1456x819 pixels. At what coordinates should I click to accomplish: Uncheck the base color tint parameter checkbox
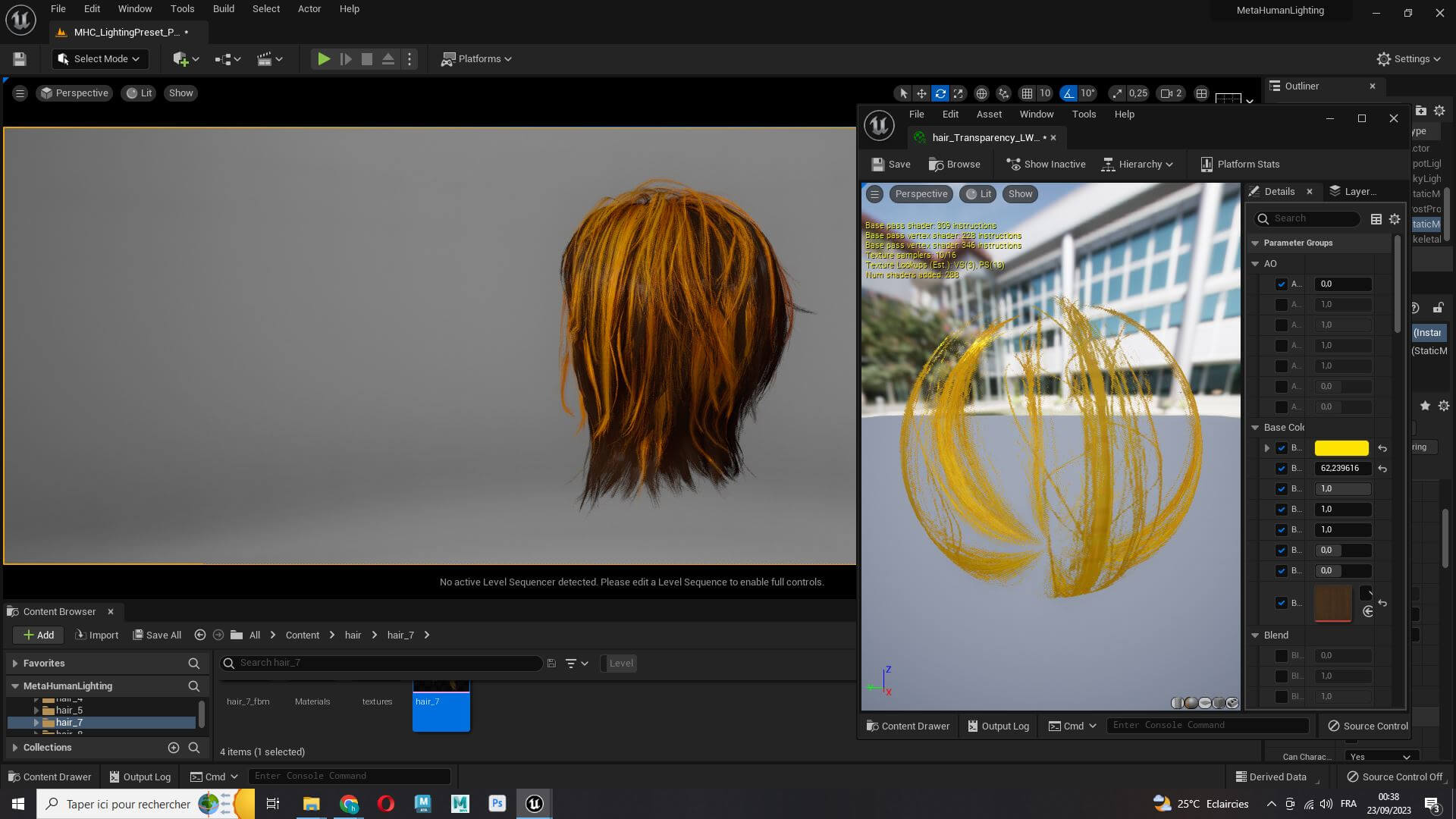tap(1282, 448)
